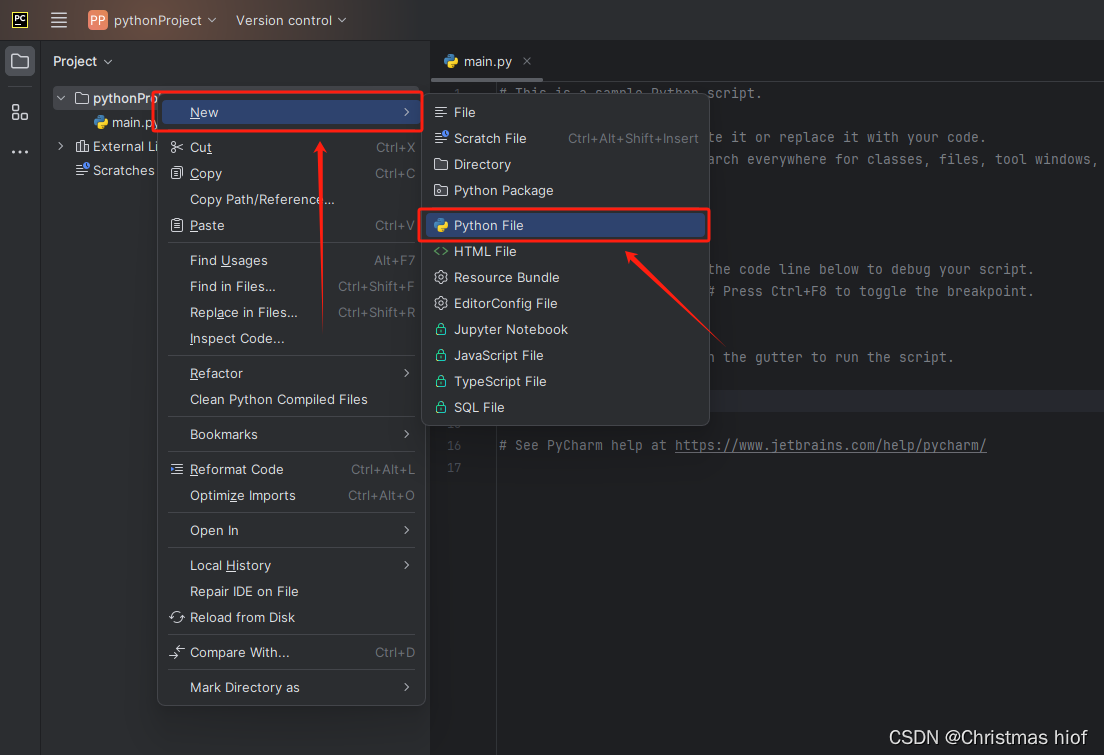The width and height of the screenshot is (1104, 755).
Task: Click the Scratch File icon
Action: pos(441,137)
